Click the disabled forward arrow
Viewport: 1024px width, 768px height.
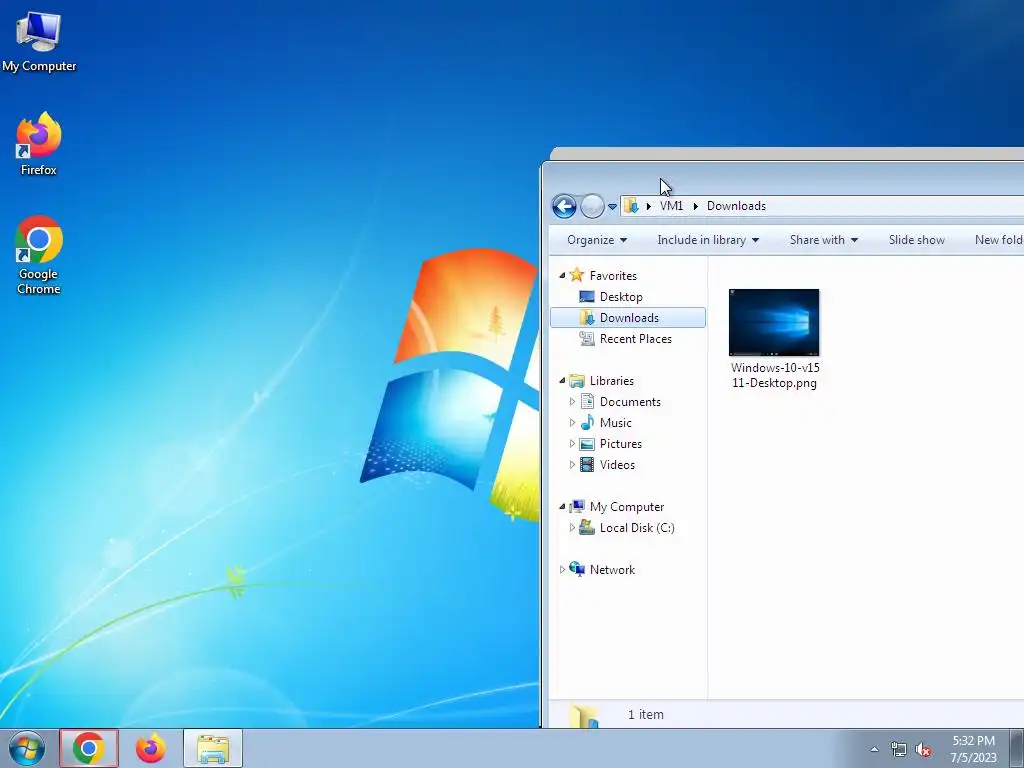[x=592, y=206]
